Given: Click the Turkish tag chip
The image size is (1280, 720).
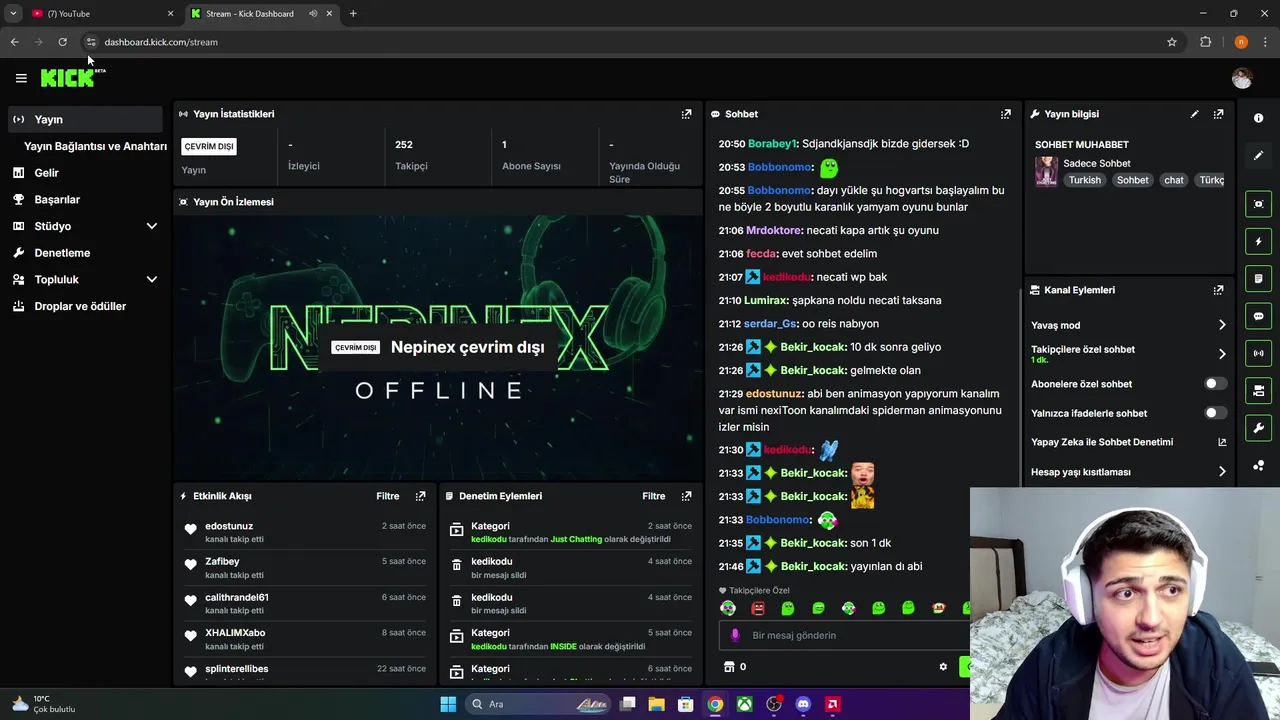Looking at the screenshot, I should (1084, 180).
